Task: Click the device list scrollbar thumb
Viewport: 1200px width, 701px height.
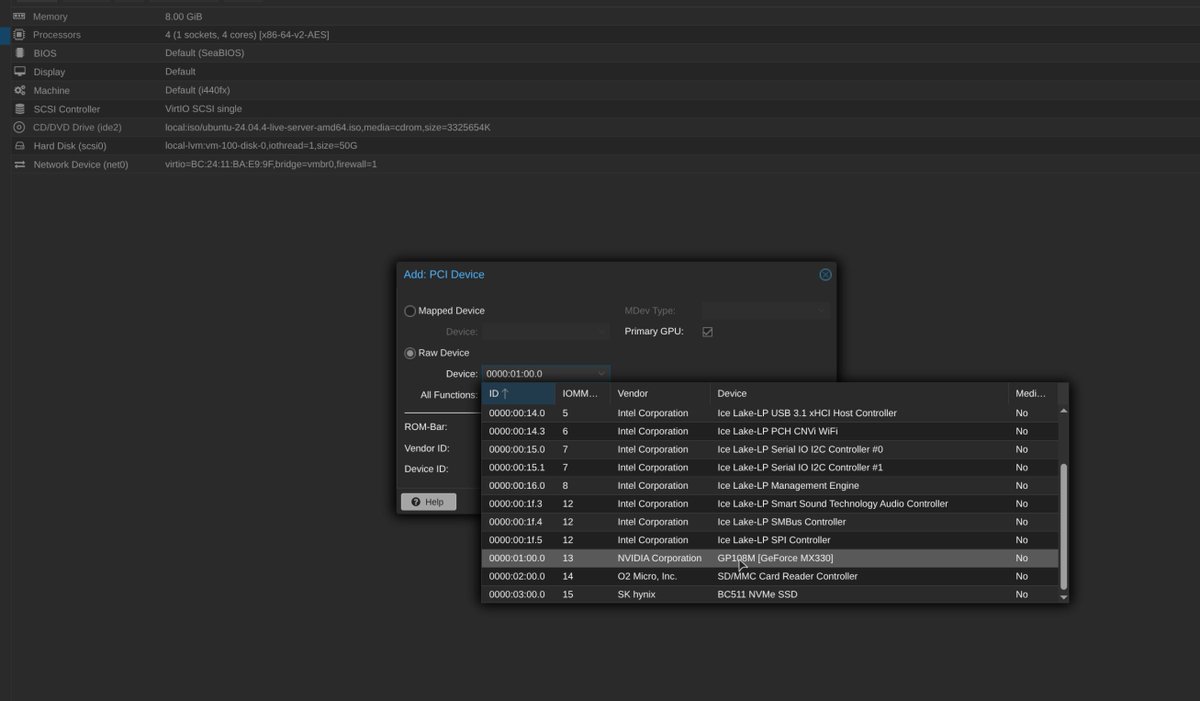Action: pyautogui.click(x=1063, y=526)
